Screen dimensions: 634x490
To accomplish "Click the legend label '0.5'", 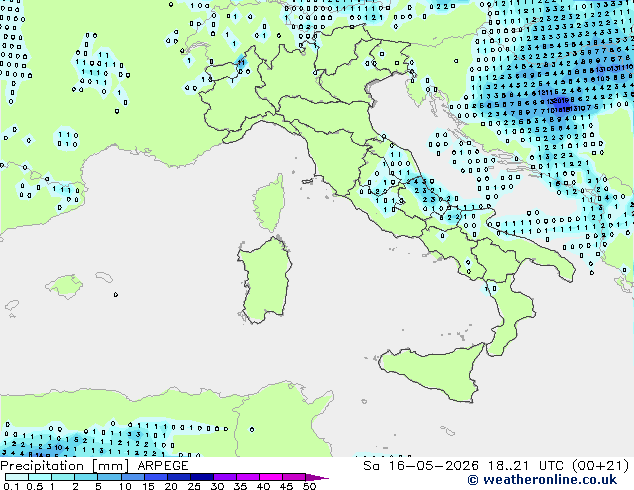I will (x=35, y=486).
